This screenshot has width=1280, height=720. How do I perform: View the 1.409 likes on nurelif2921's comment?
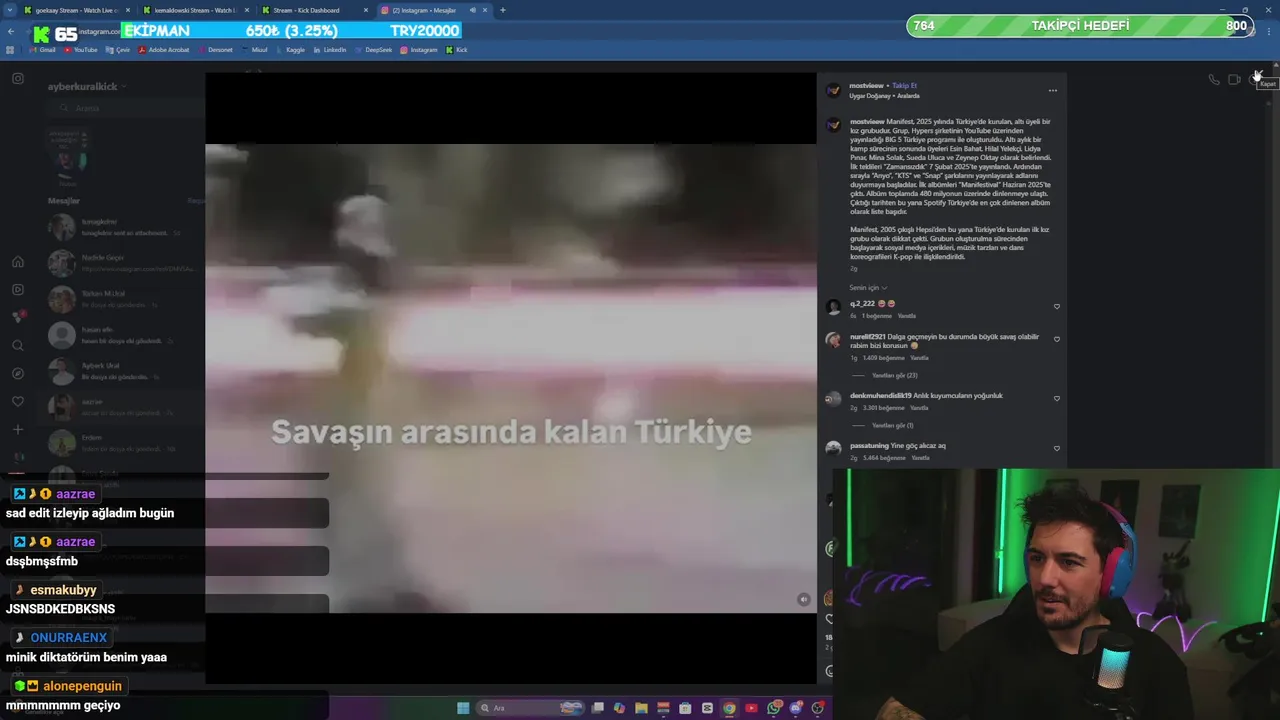[x=884, y=357]
